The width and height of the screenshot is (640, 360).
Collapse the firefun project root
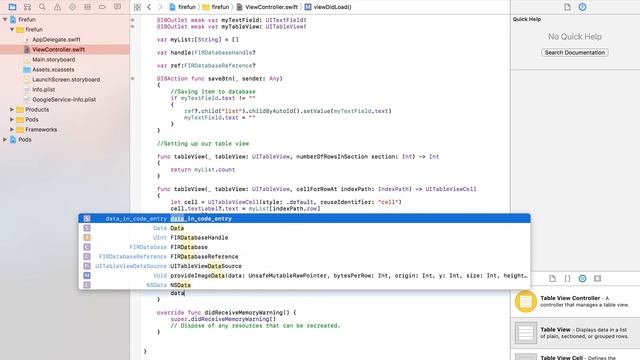click(x=5, y=19)
